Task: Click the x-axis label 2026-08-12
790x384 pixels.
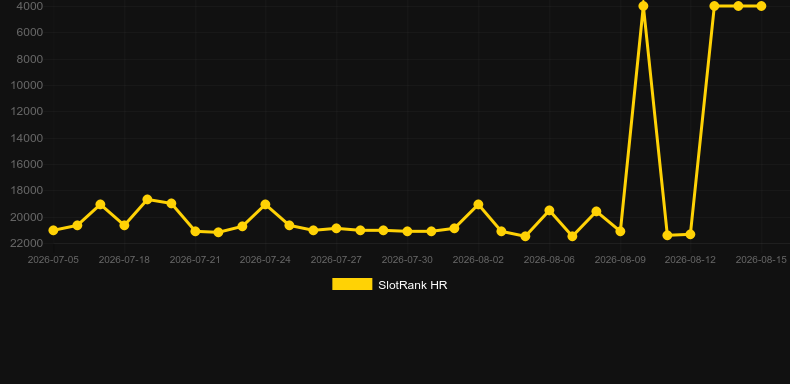Action: 690,260
